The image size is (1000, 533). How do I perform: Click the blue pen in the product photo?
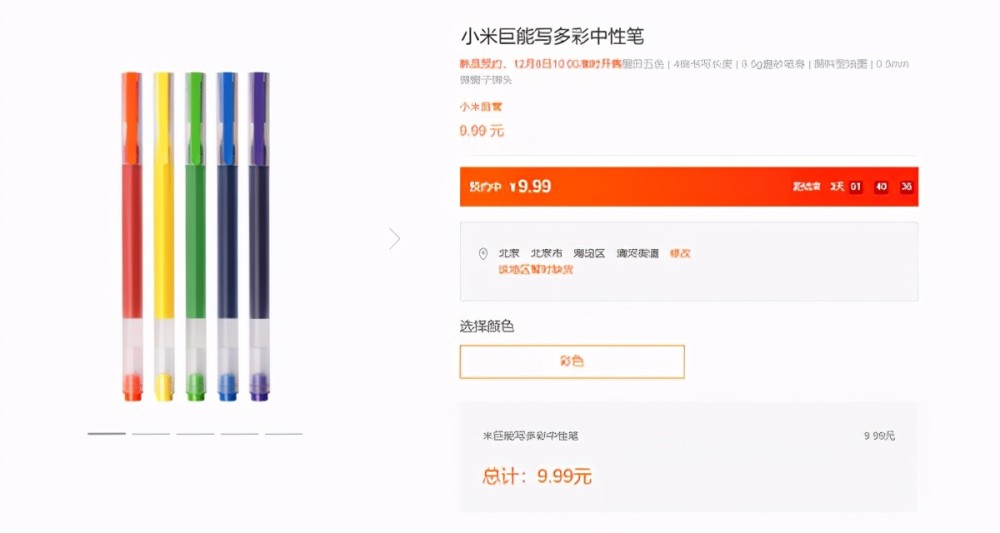click(x=227, y=237)
